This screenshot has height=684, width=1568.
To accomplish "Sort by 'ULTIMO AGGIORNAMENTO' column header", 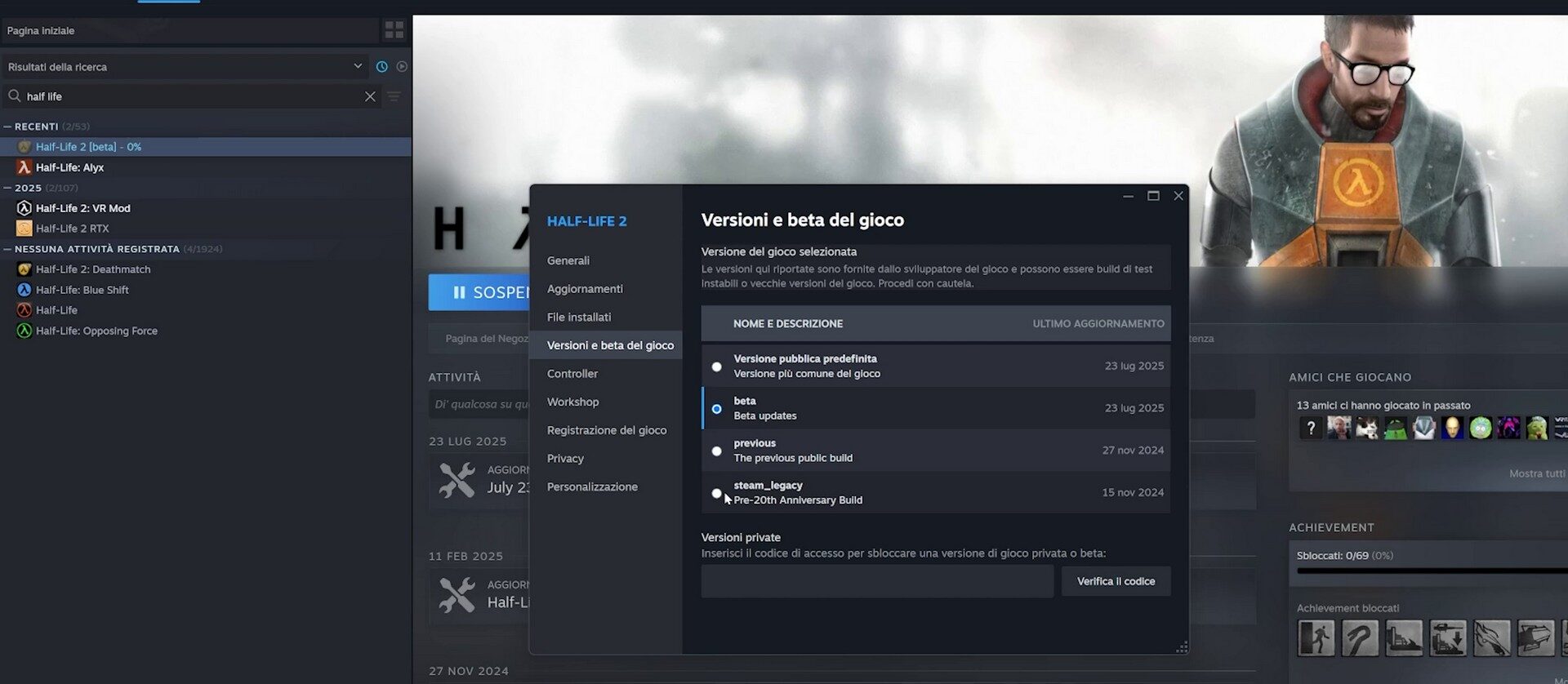I will coord(1098,324).
